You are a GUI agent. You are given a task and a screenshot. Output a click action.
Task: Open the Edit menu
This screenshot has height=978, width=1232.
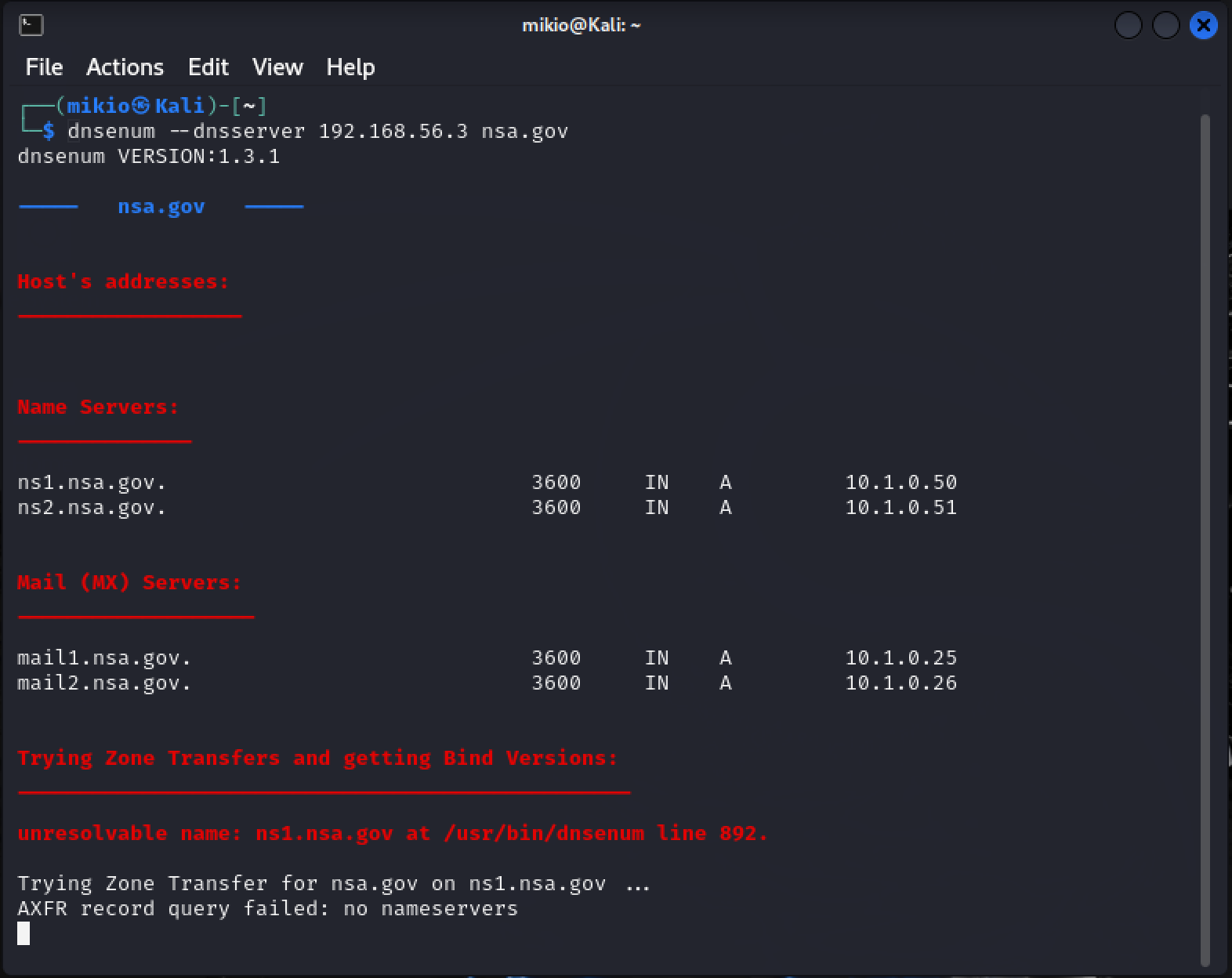[x=208, y=67]
